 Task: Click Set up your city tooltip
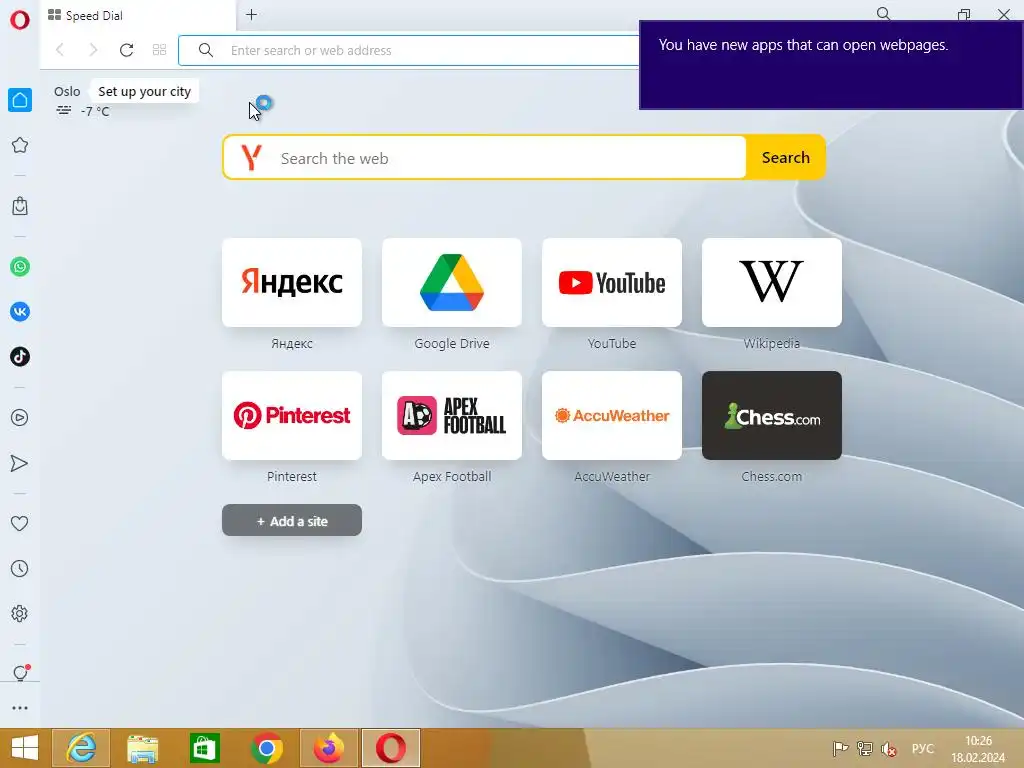tap(144, 91)
